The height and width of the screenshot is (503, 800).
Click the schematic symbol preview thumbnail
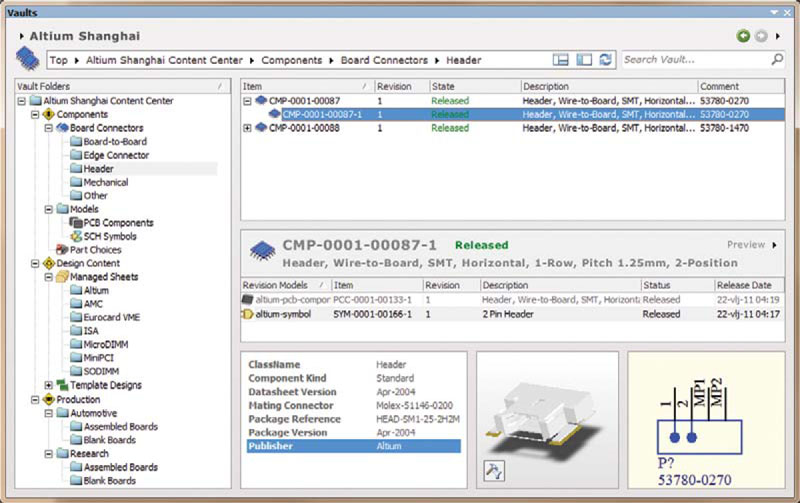706,420
